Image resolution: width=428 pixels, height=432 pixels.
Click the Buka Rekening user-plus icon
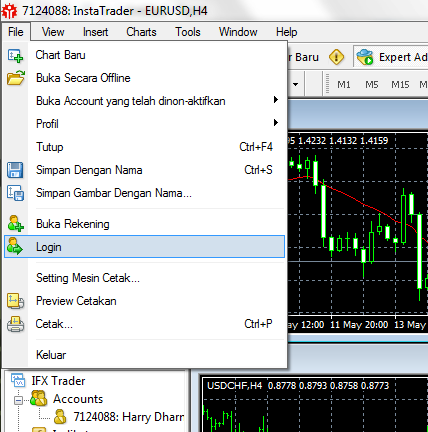[15, 224]
